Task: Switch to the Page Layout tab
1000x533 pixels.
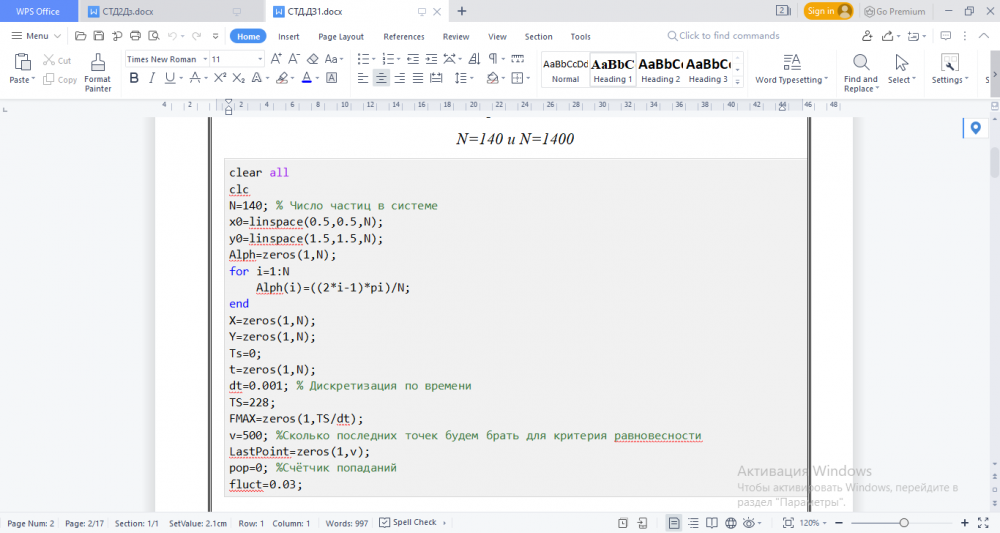Action: pos(341,36)
